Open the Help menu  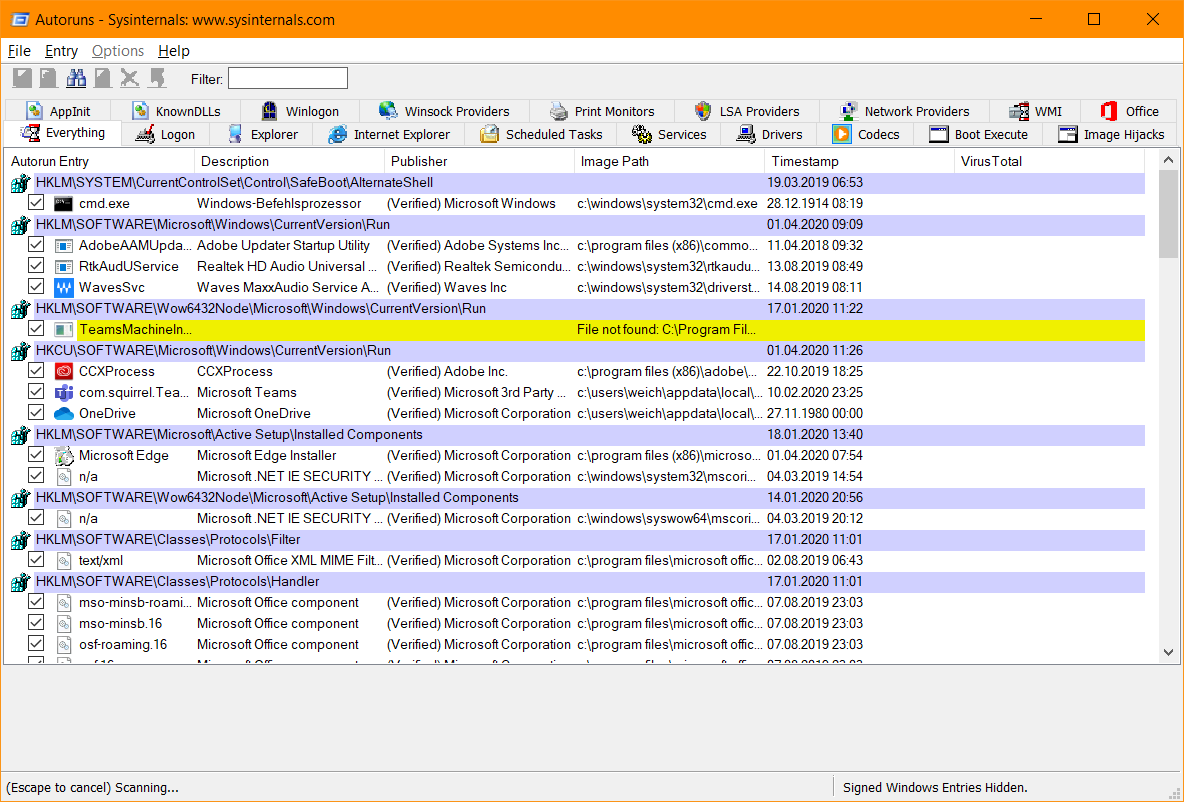click(x=174, y=51)
